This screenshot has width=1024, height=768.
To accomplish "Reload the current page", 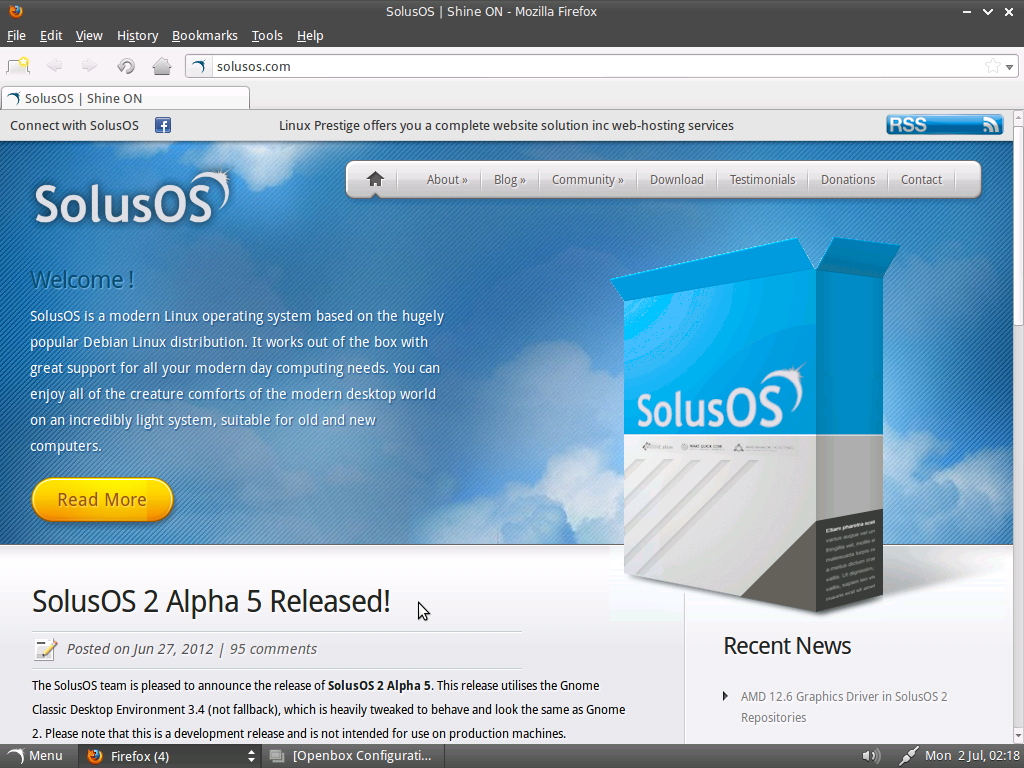I will (125, 66).
